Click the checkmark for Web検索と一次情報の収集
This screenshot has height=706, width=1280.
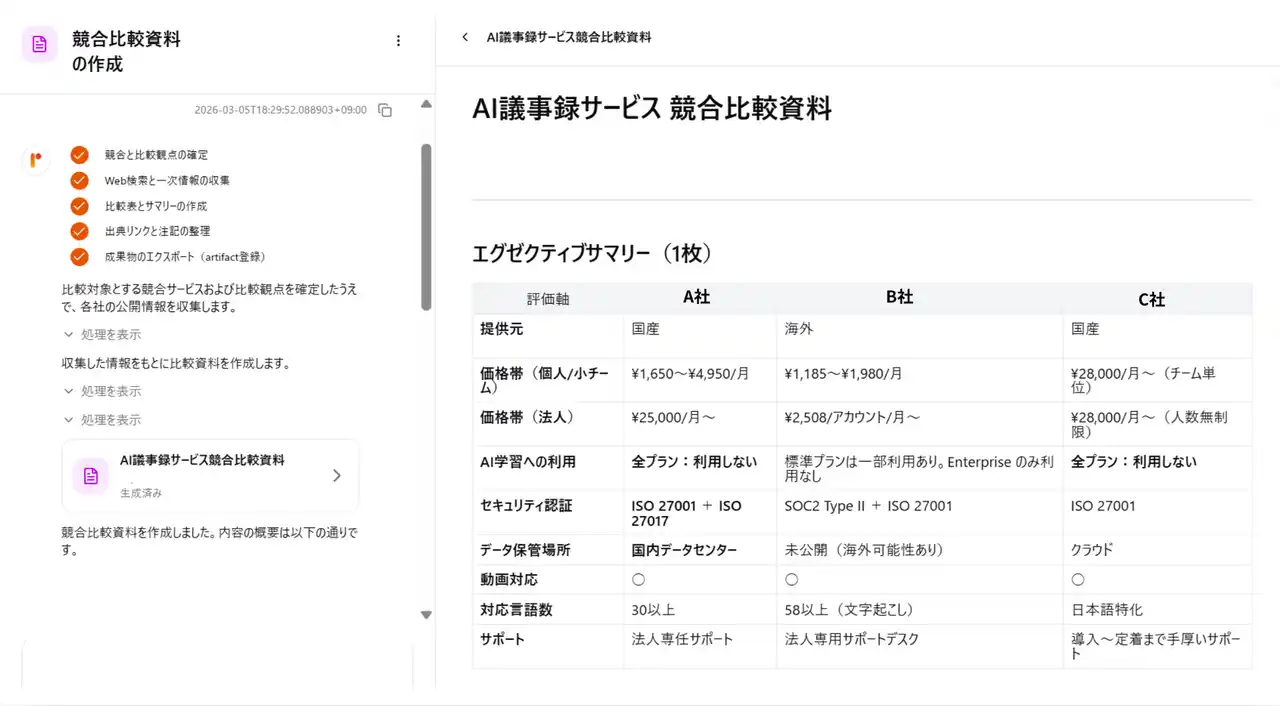80,180
